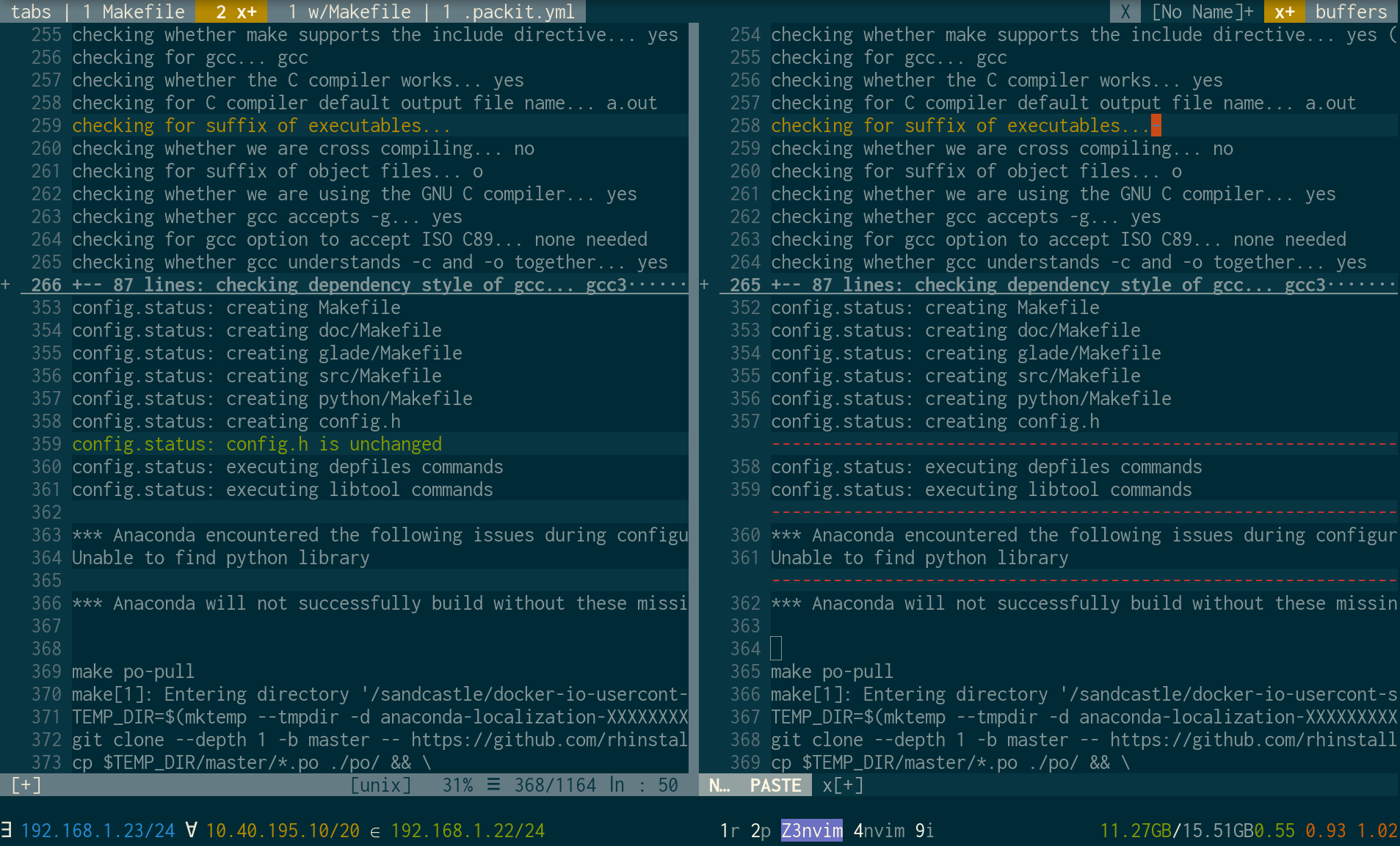Screen dimensions: 1400x846
Task: Toggle the + fold sign in left gutter
Action: click(6, 285)
